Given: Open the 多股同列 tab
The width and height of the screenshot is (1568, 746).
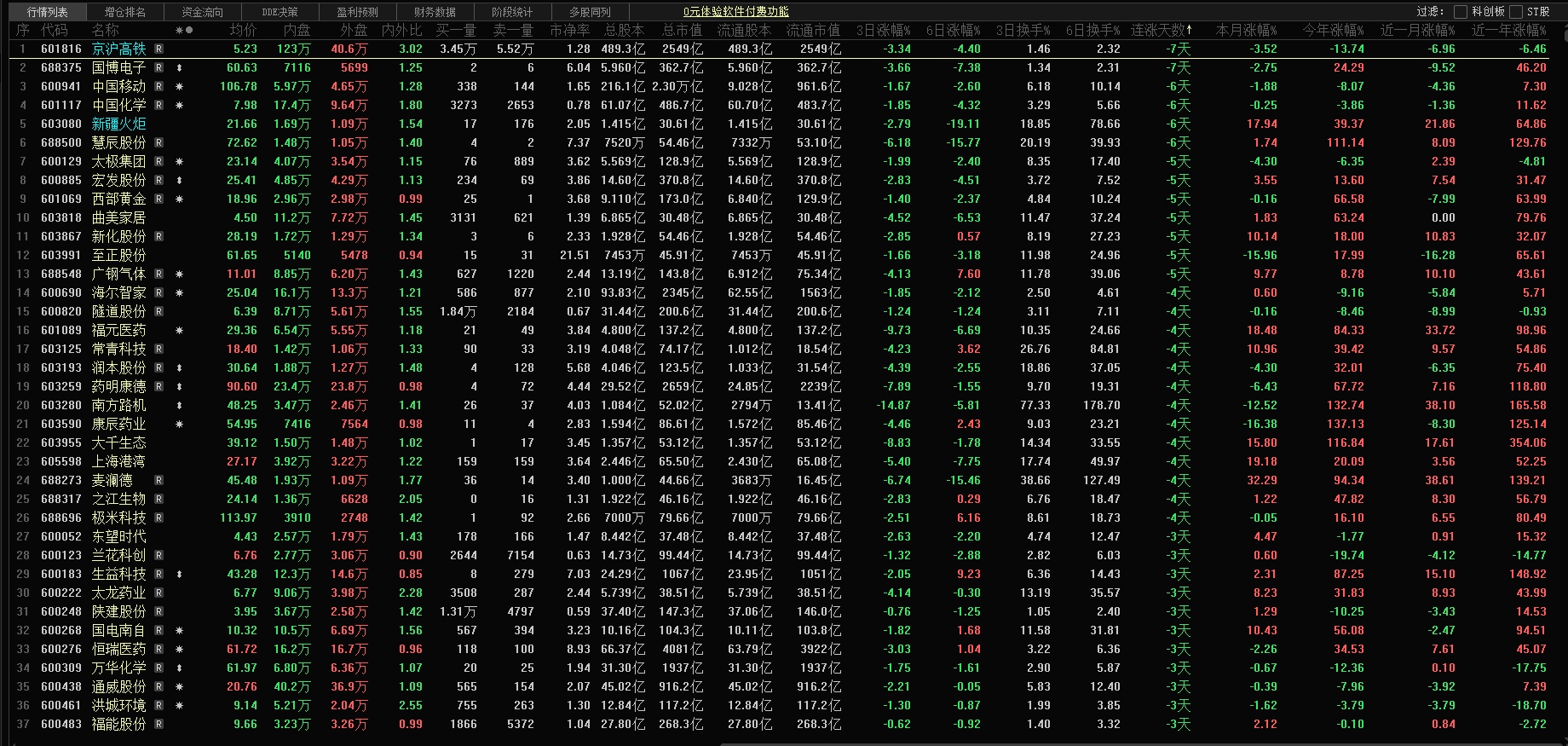Looking at the screenshot, I should 590,12.
